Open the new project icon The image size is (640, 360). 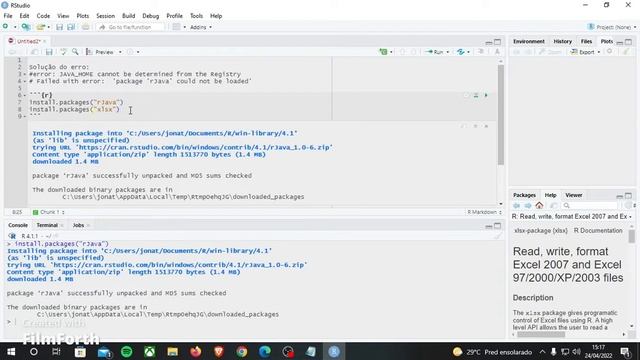point(26,27)
